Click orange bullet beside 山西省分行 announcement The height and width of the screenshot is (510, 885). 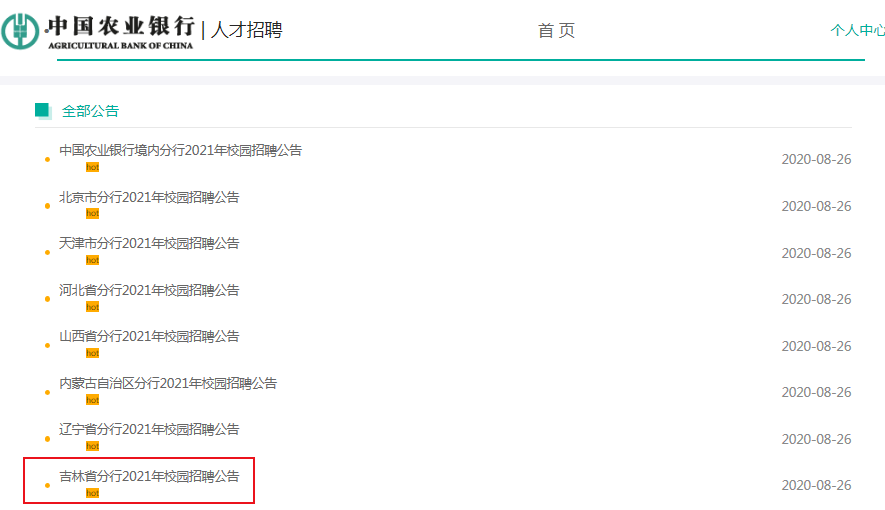pyautogui.click(x=47, y=345)
